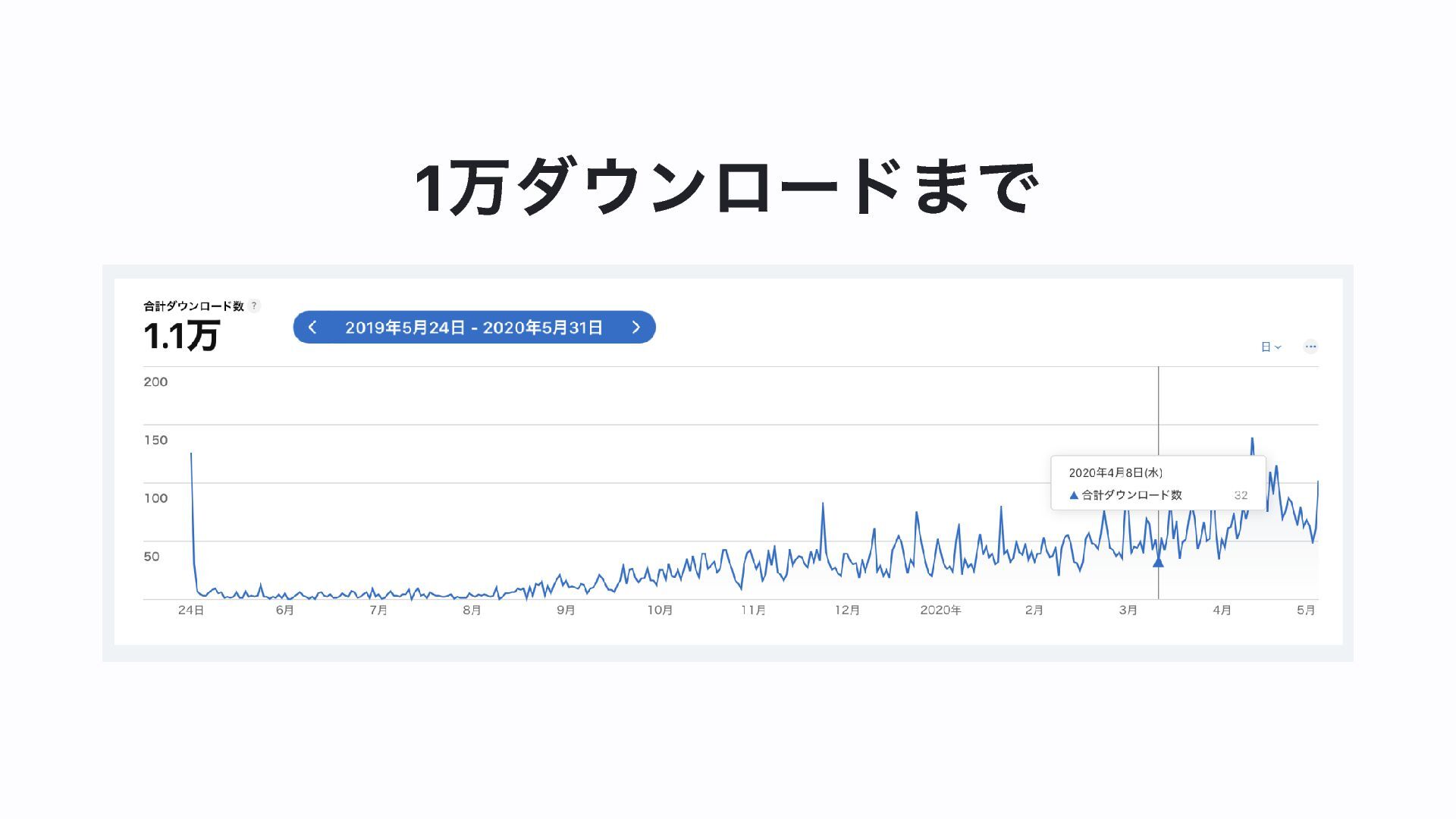Click the 24日 x-axis label
Viewport: 1456px width, 819px height.
coord(191,610)
